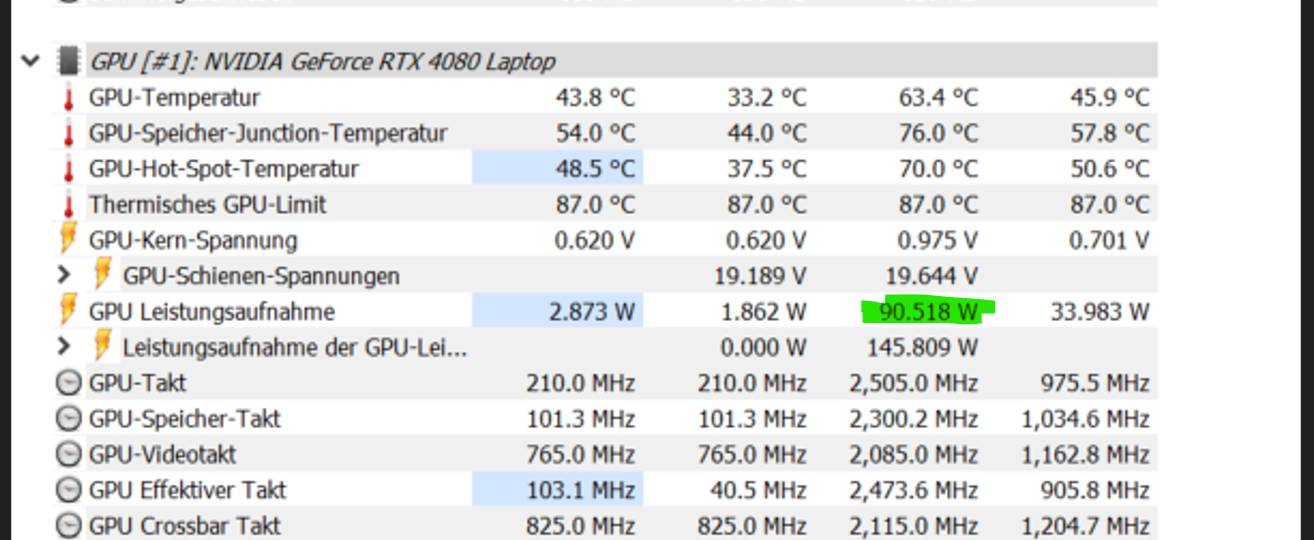Click the 2,115.0 MHz crossbar maximum value
The height and width of the screenshot is (540, 1314).
(913, 526)
